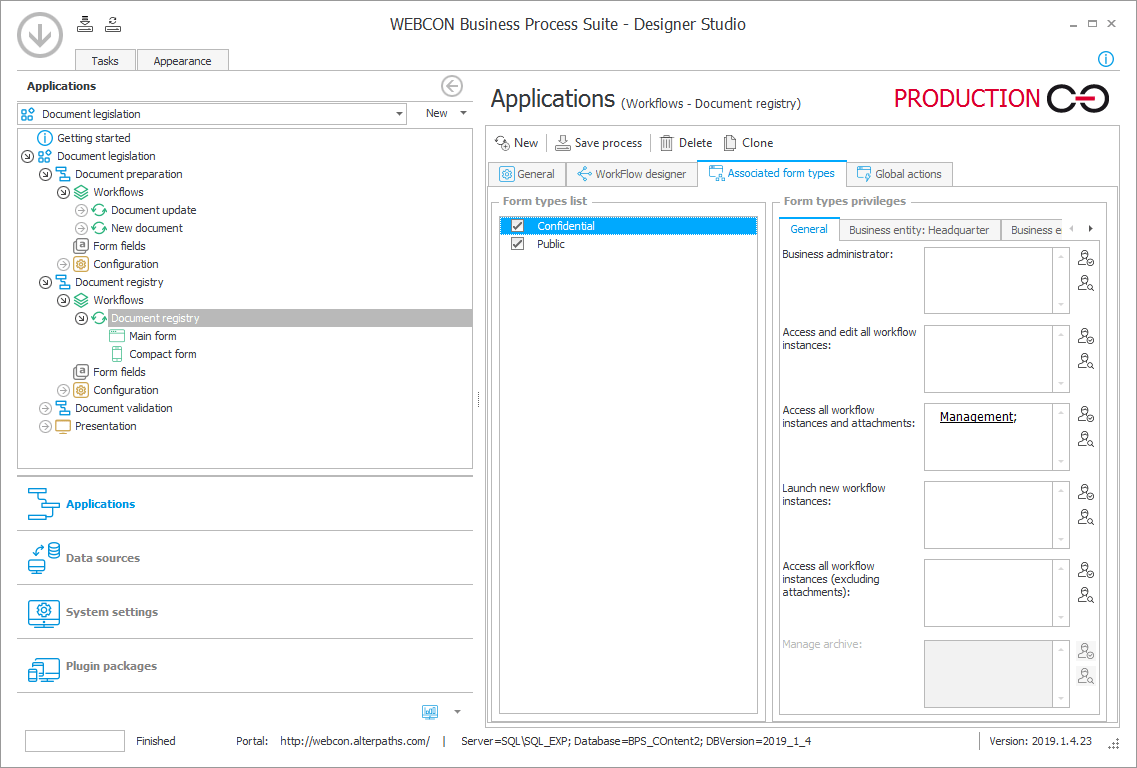Expand the Document validation tree node

pyautogui.click(x=45, y=408)
